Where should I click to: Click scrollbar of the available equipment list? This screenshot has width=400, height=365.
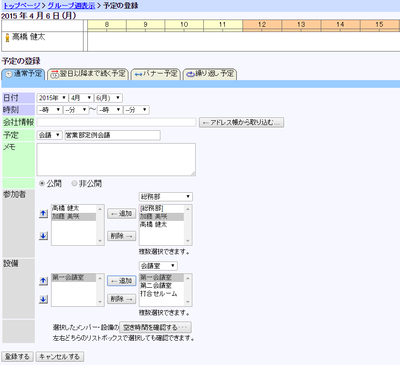point(188,290)
